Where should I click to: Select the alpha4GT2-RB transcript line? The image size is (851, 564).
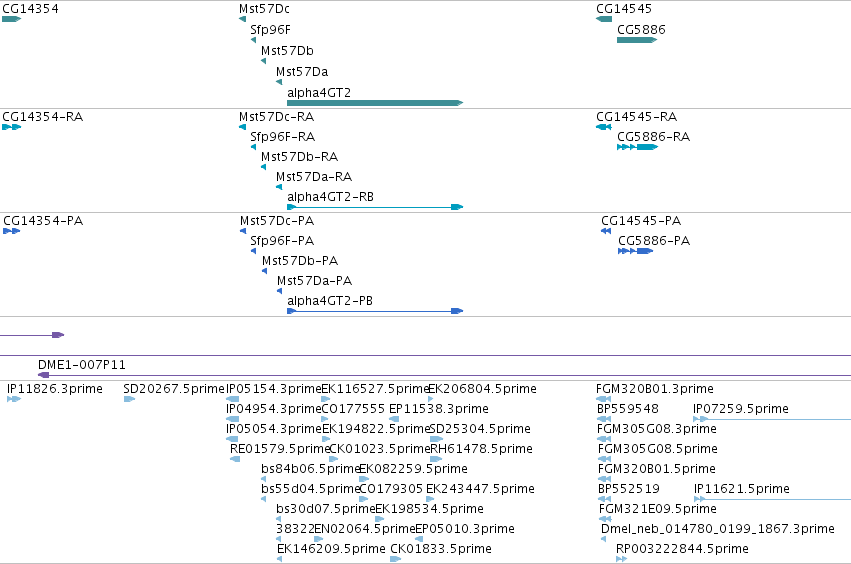375,207
